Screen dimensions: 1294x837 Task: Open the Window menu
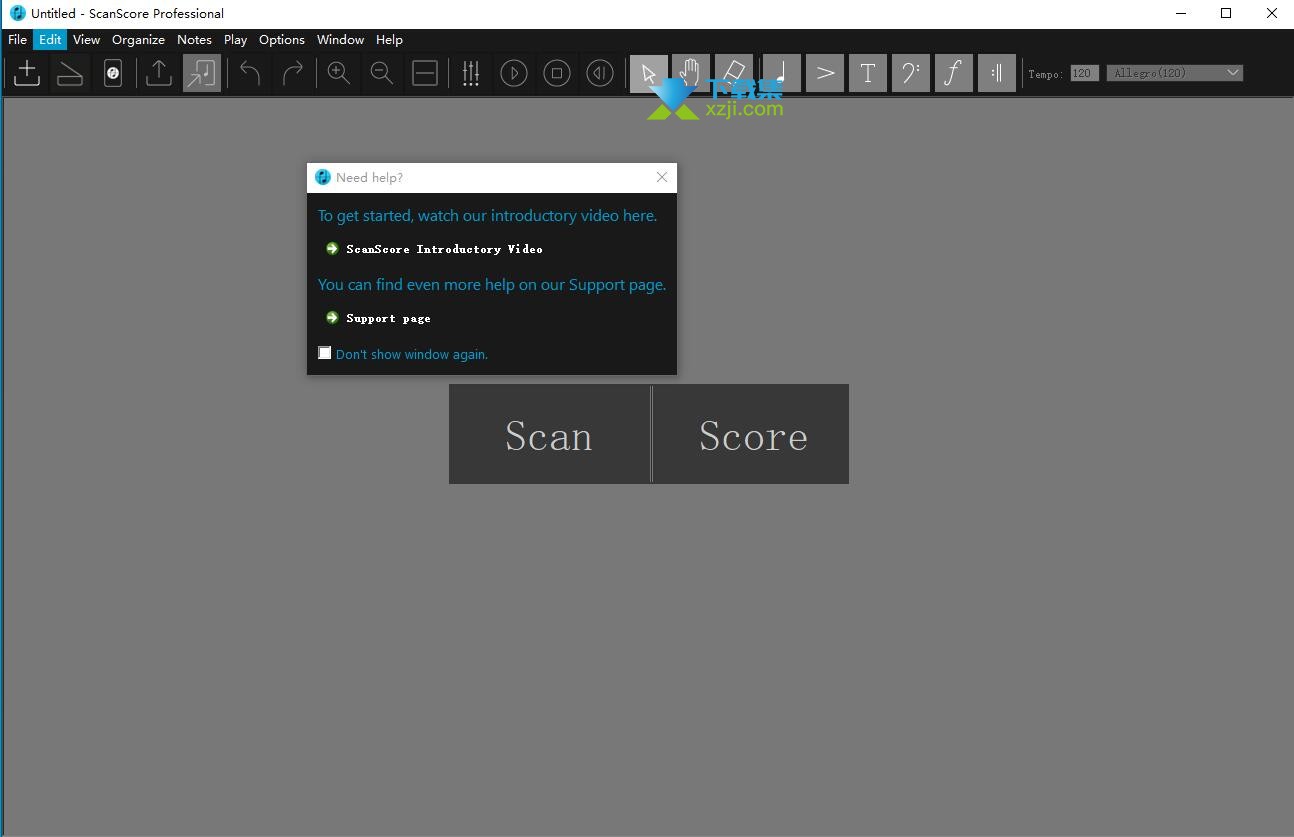coord(340,40)
